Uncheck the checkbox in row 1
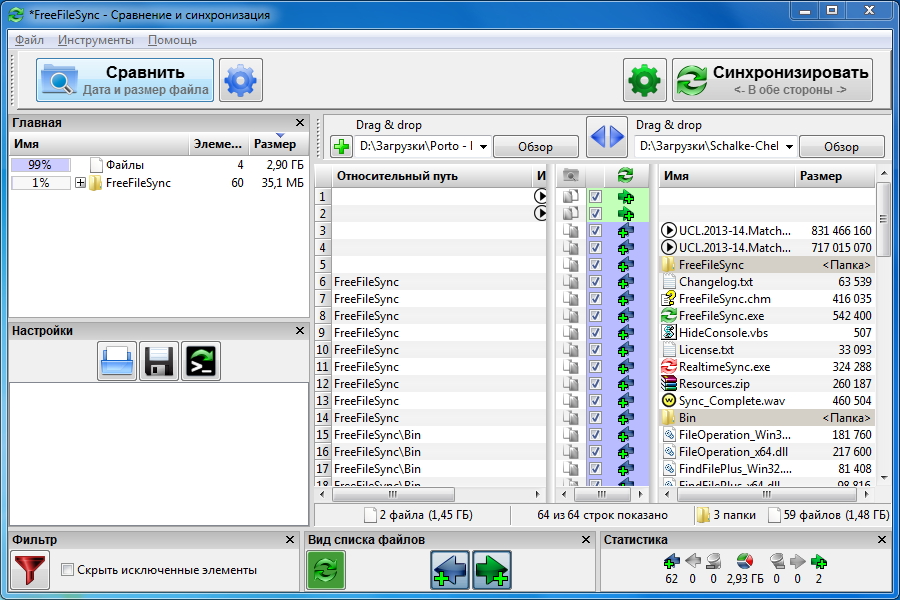This screenshot has width=900, height=600. (x=595, y=196)
